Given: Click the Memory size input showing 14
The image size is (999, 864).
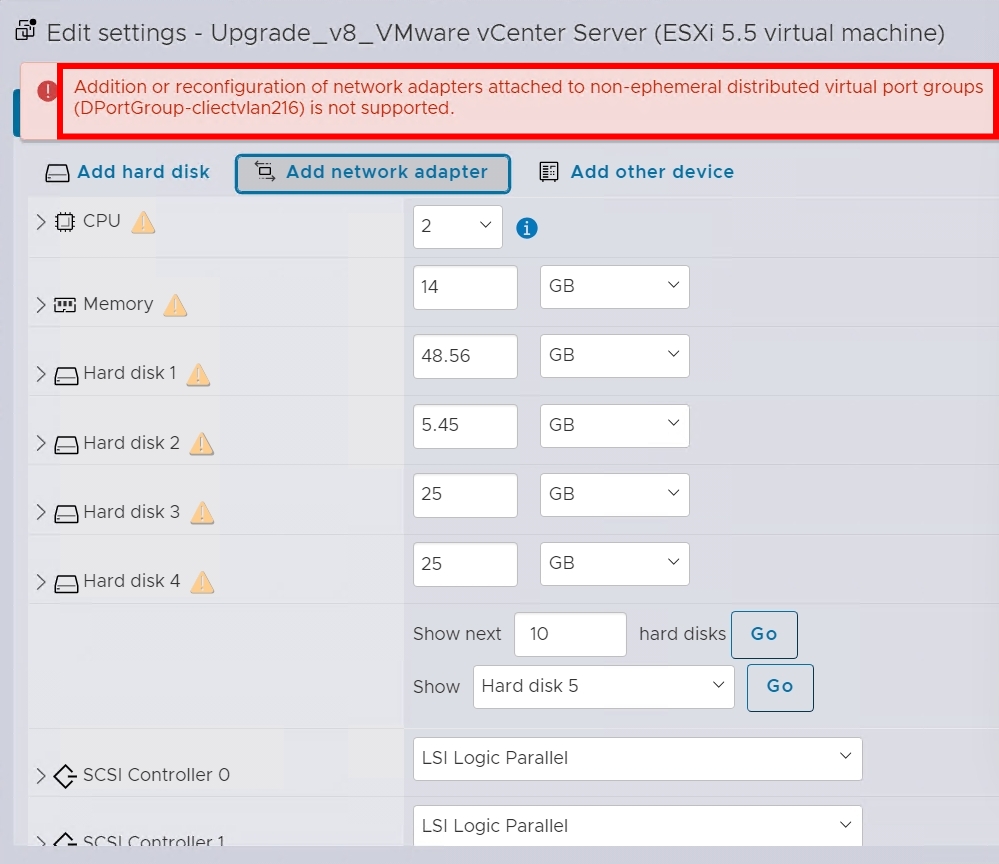Looking at the screenshot, I should coord(465,287).
